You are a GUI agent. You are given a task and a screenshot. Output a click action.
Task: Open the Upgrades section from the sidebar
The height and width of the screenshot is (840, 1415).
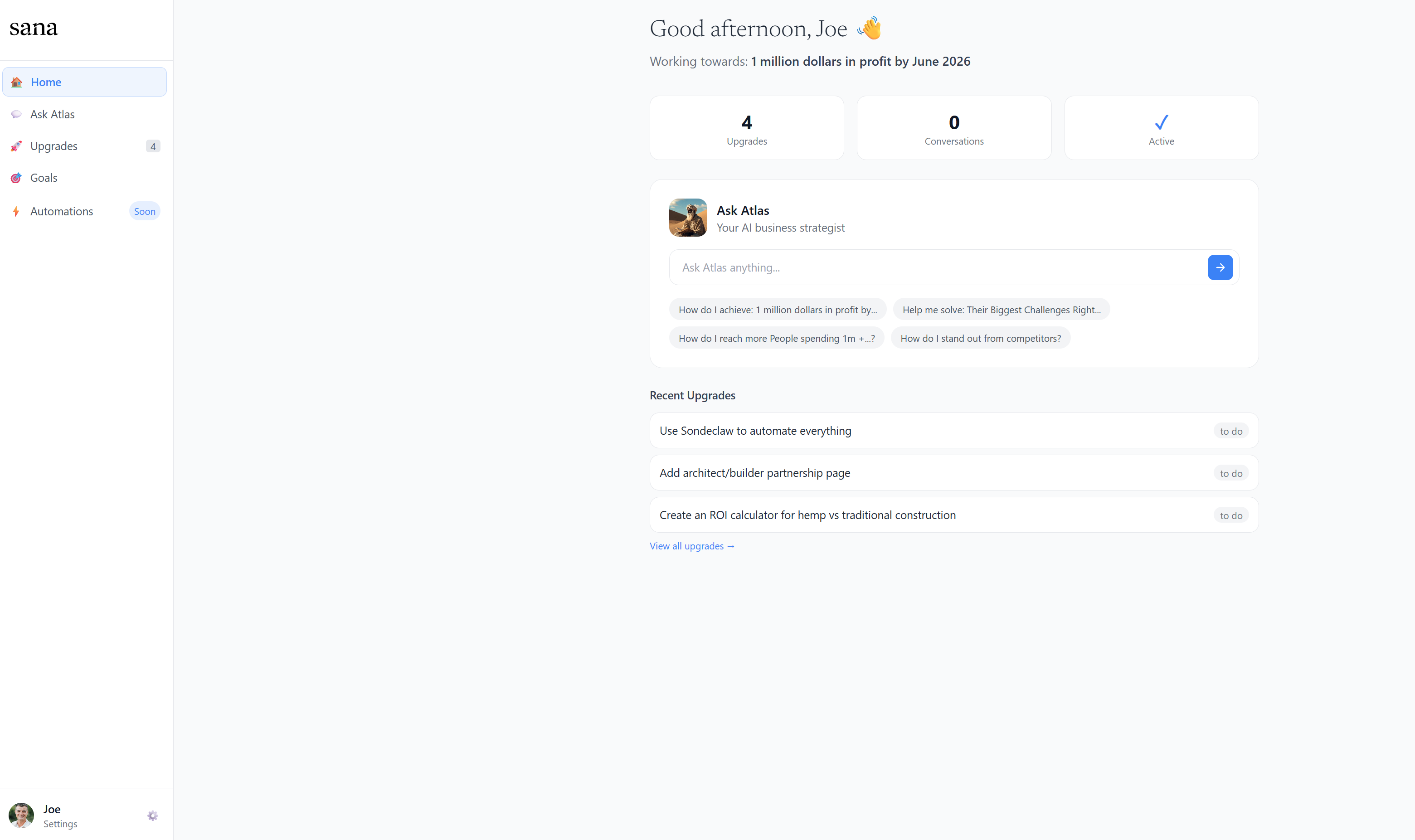(x=54, y=146)
